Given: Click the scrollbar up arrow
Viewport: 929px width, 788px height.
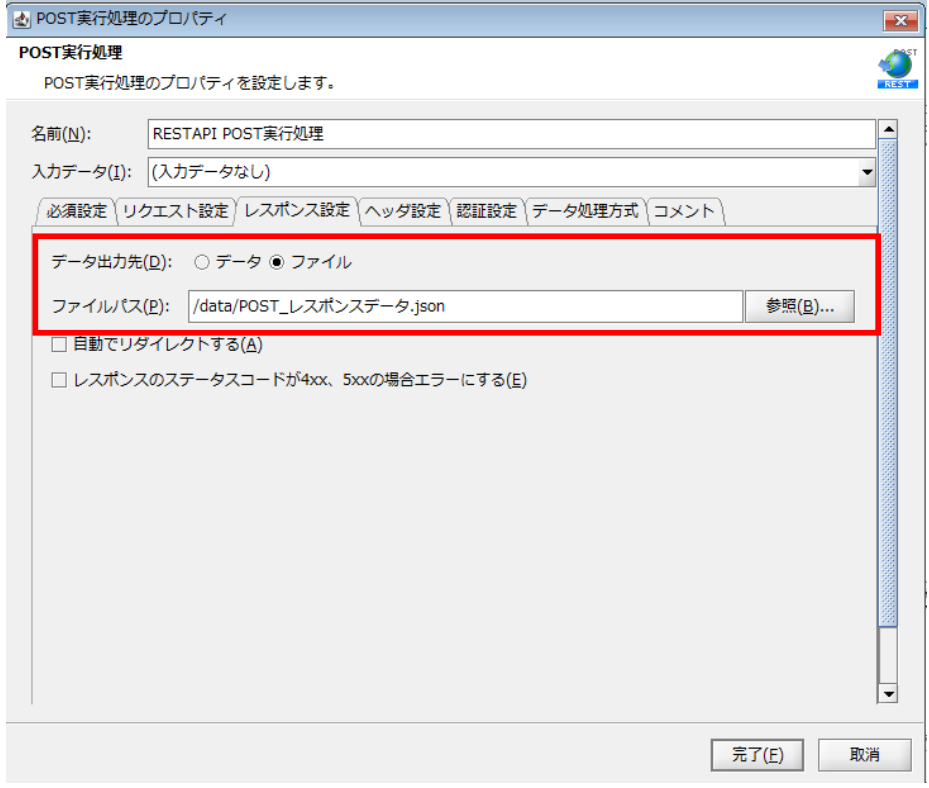Looking at the screenshot, I should [x=886, y=129].
